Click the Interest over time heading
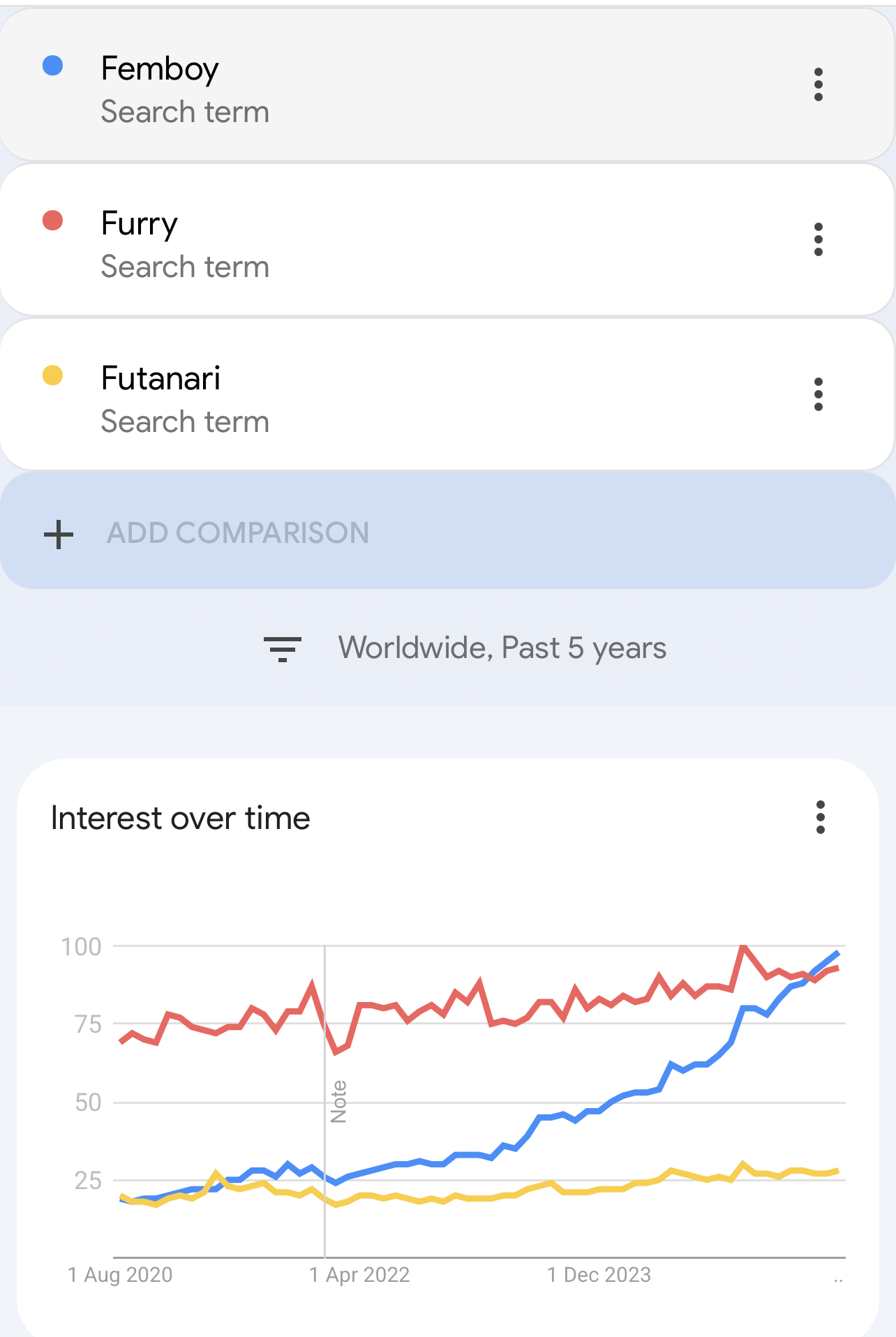 point(181,818)
